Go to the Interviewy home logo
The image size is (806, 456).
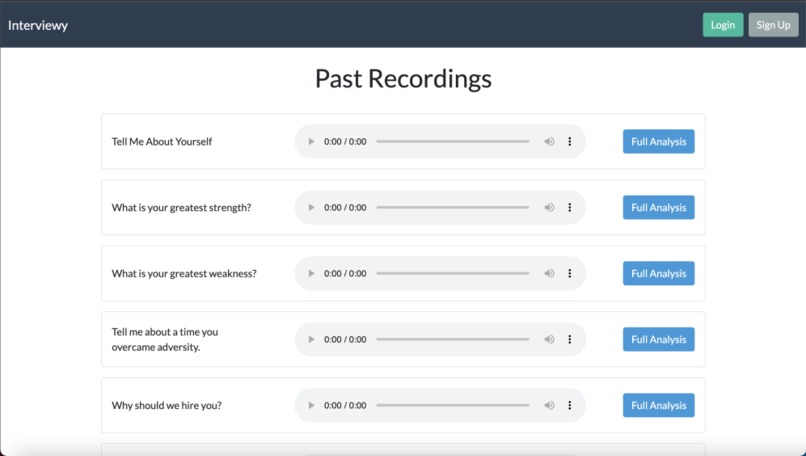[38, 25]
